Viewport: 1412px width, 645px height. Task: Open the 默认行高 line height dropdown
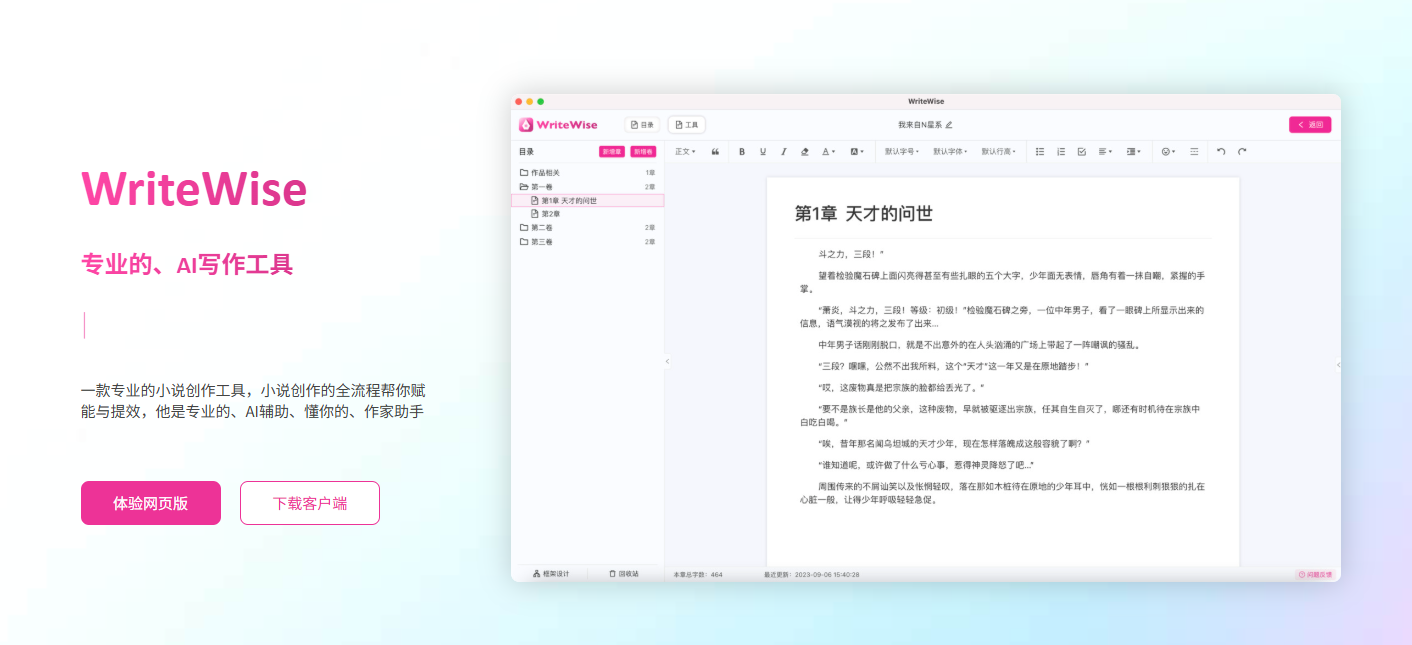[998, 152]
